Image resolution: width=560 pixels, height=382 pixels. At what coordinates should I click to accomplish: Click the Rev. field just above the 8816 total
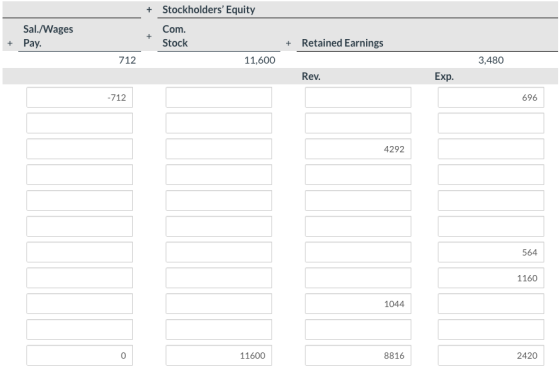358,329
